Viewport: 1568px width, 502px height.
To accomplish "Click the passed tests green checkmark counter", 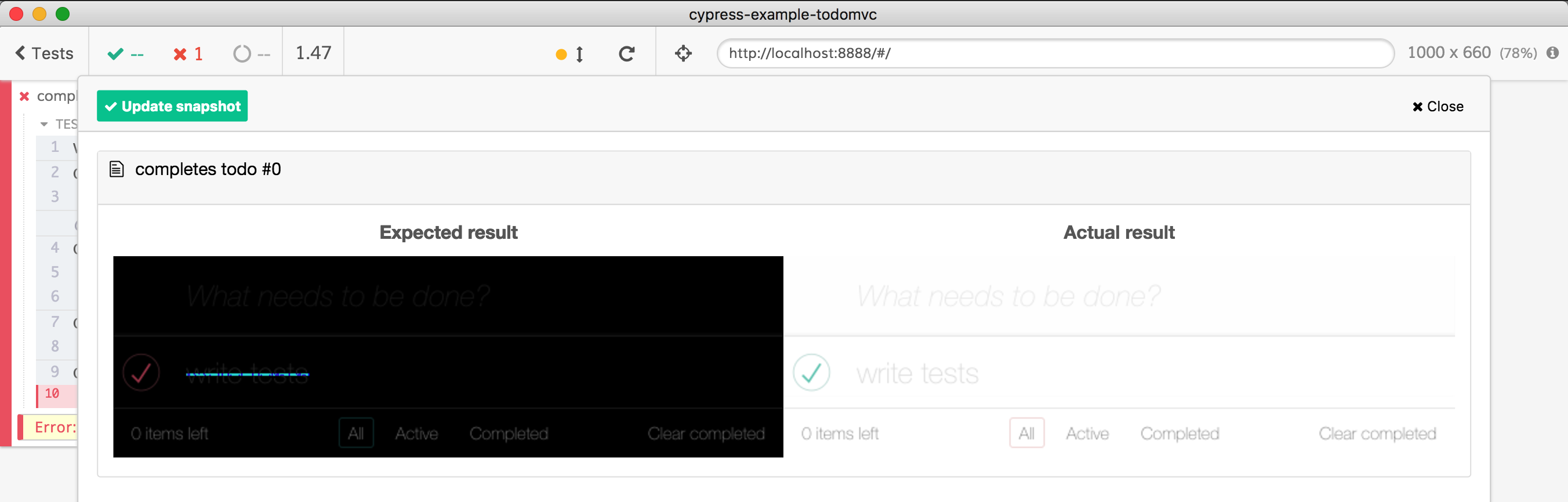I will click(125, 54).
